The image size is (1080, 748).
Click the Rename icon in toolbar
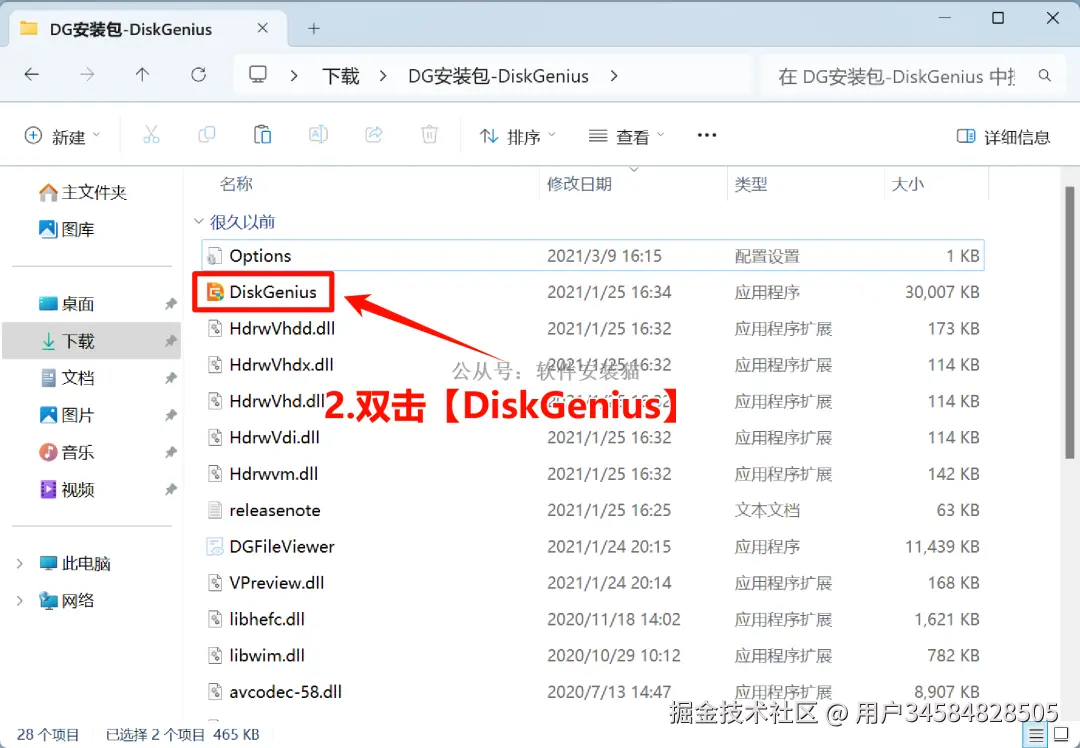point(318,135)
